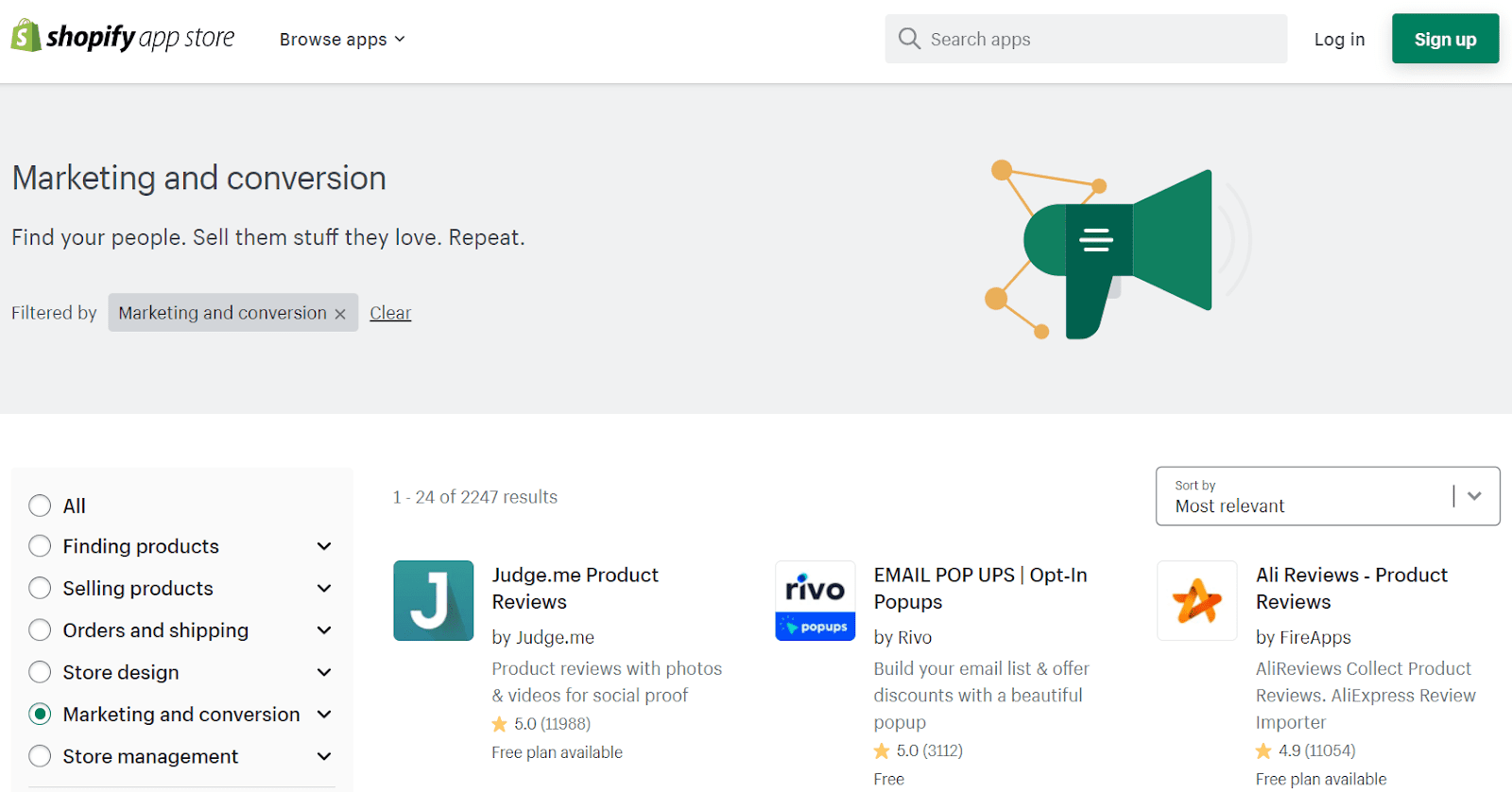1512x792 pixels.
Task: Open the Ali Reviews - Product Reviews title
Action: point(1351,588)
